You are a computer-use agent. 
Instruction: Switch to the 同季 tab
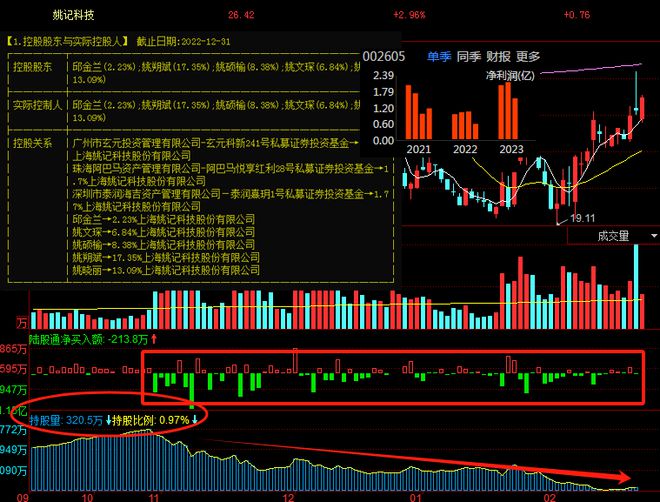coord(468,56)
